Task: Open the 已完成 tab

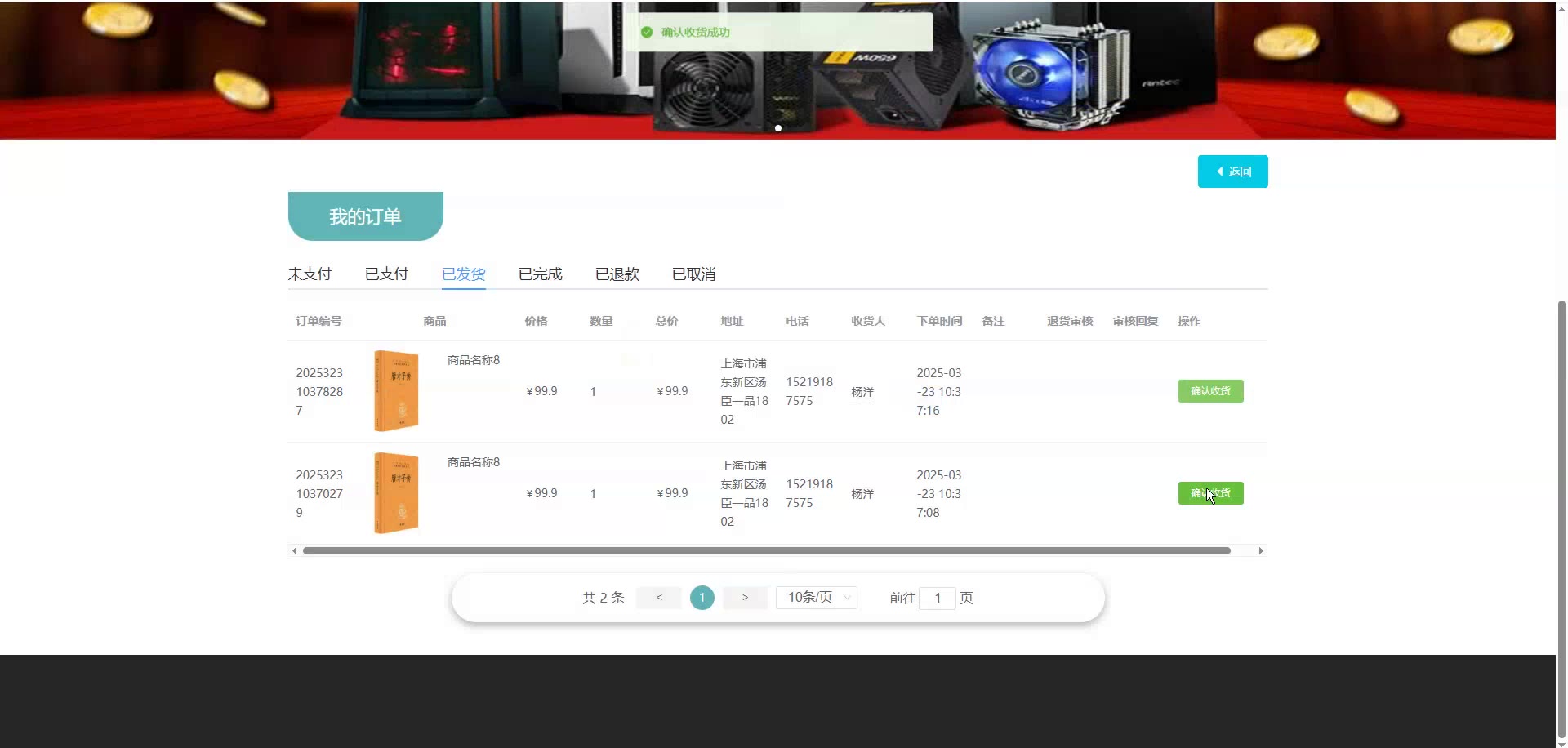Action: (541, 274)
